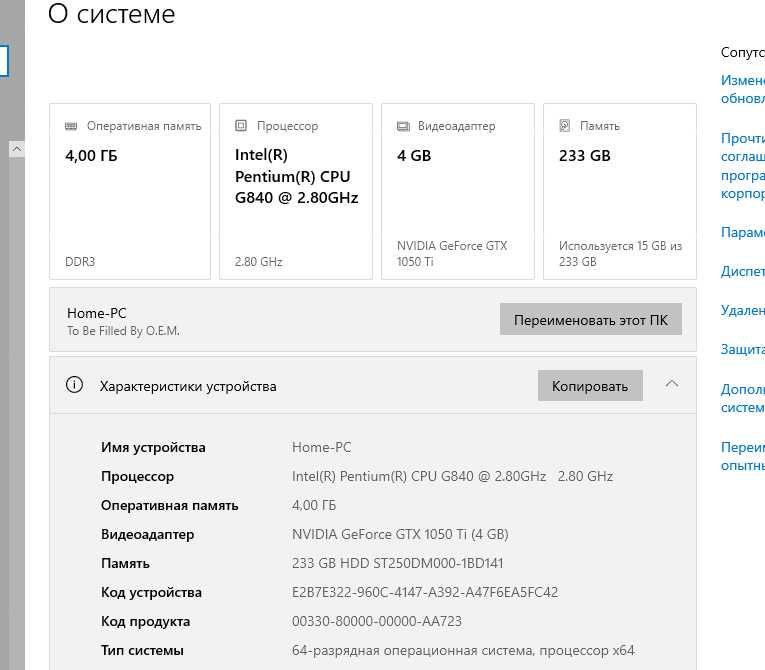Collapse the Характеристики устройства section chevron

[672, 385]
